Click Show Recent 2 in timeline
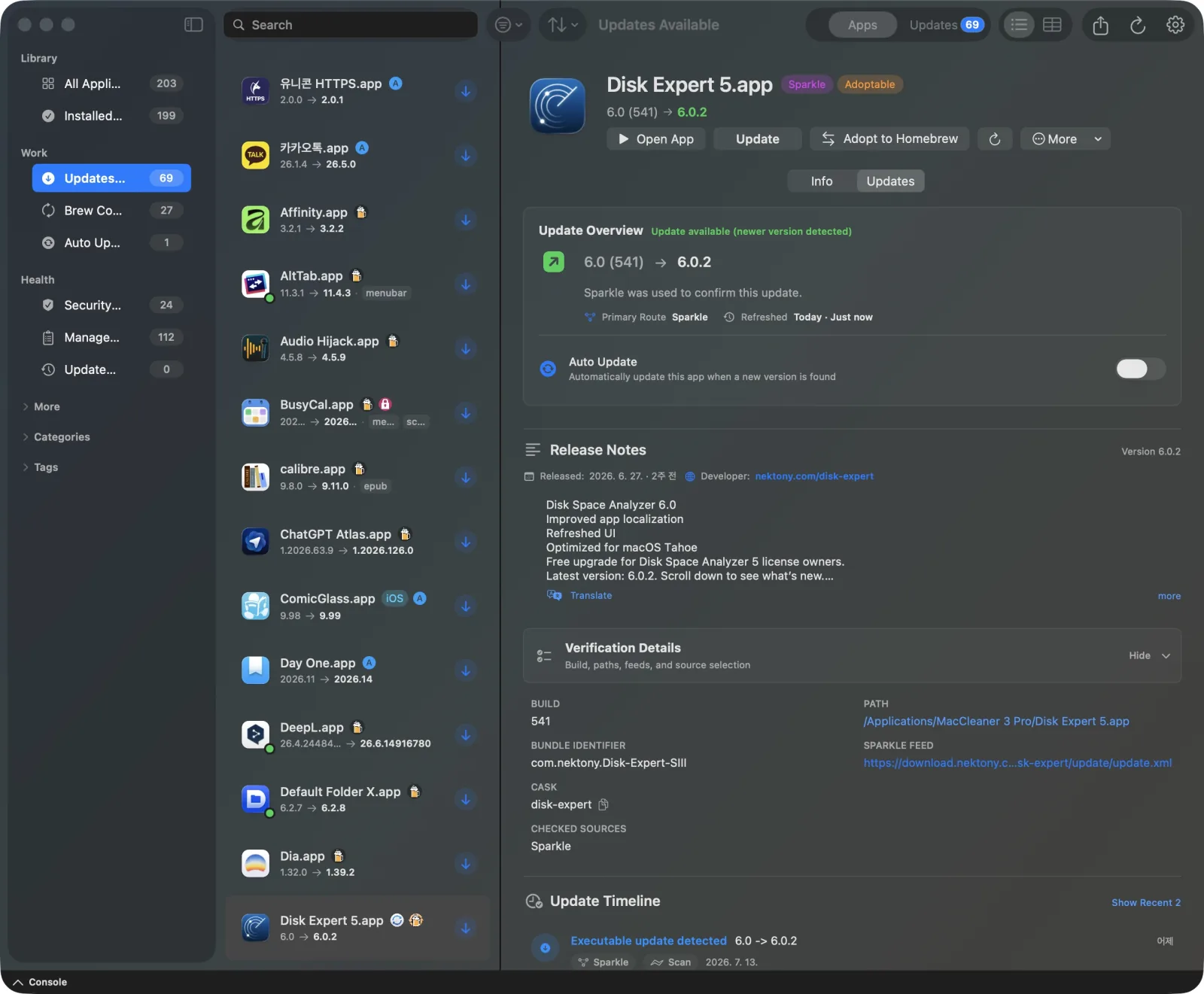1204x994 pixels. click(x=1145, y=902)
